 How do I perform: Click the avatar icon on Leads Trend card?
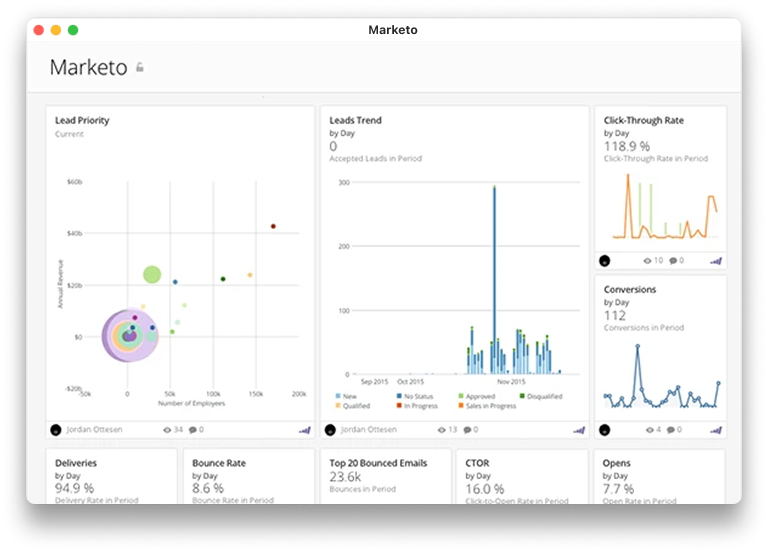[330, 430]
